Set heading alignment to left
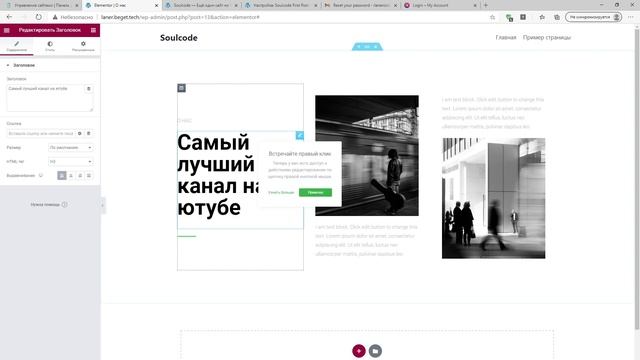Viewport: 640px width, 360px height. click(62, 176)
